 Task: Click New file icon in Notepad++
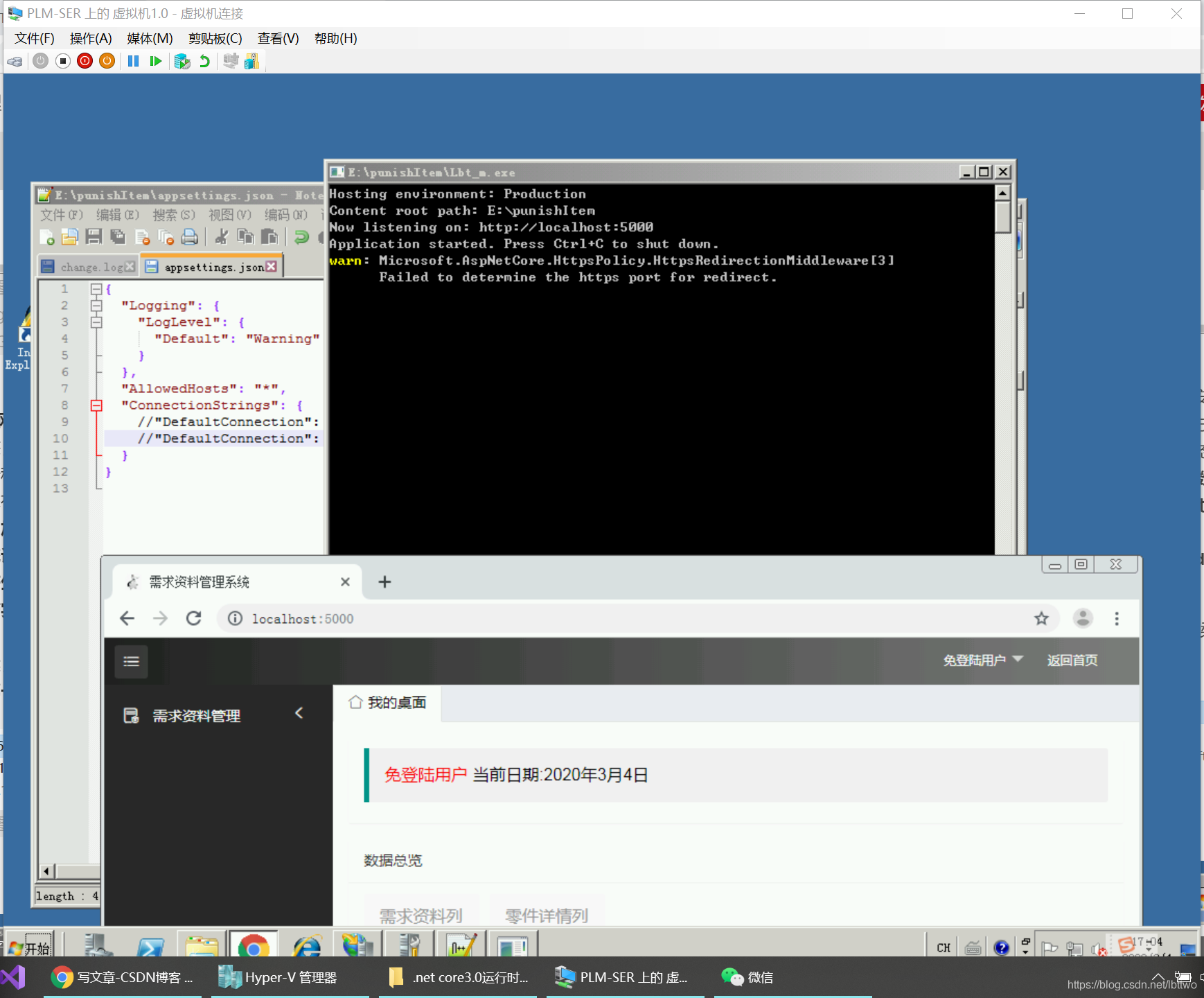(47, 237)
